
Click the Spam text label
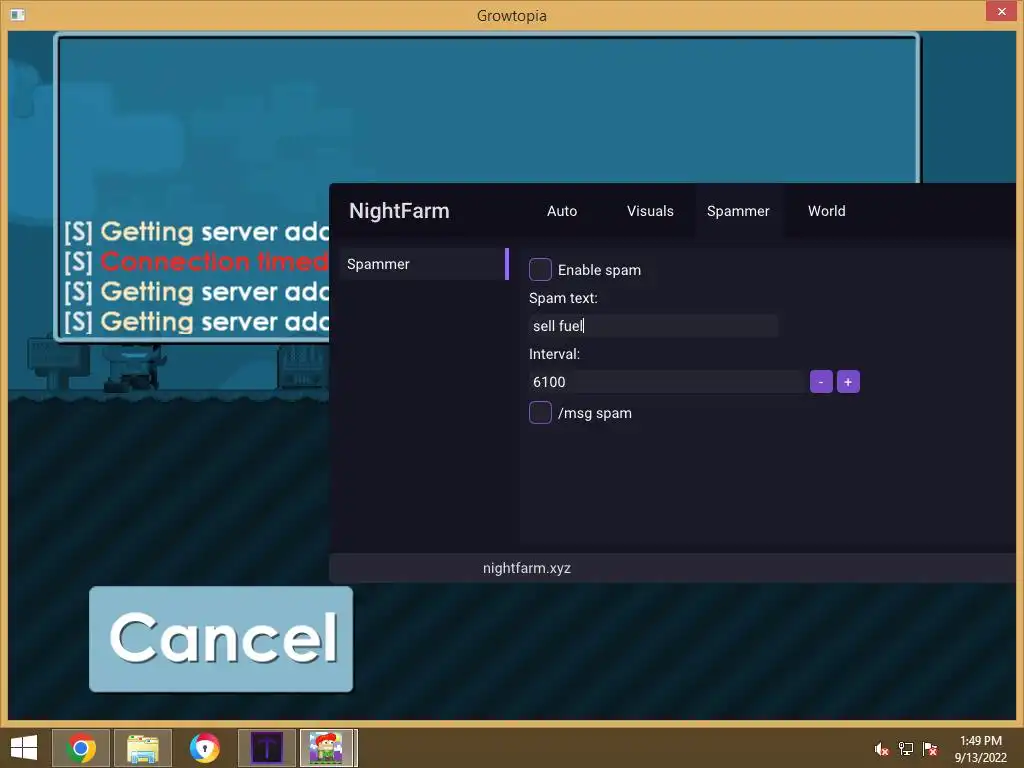(563, 298)
